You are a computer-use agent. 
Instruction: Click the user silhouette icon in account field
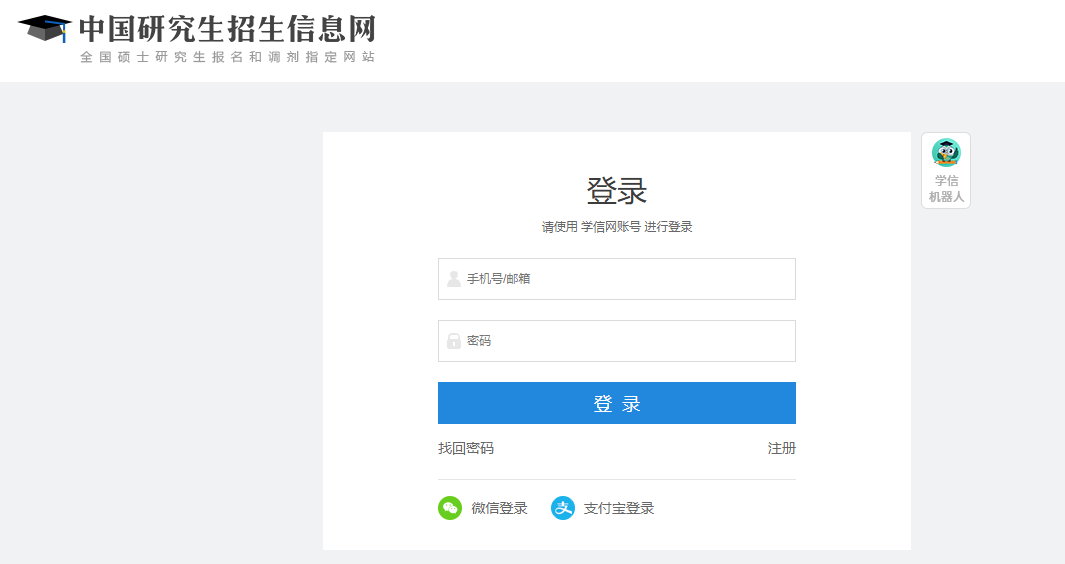(x=454, y=279)
